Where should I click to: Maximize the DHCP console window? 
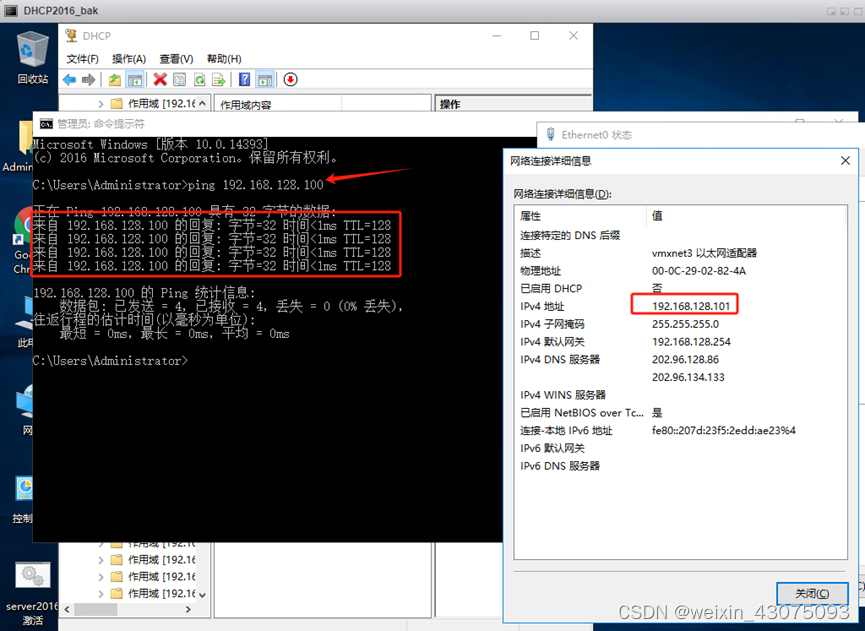click(535, 36)
